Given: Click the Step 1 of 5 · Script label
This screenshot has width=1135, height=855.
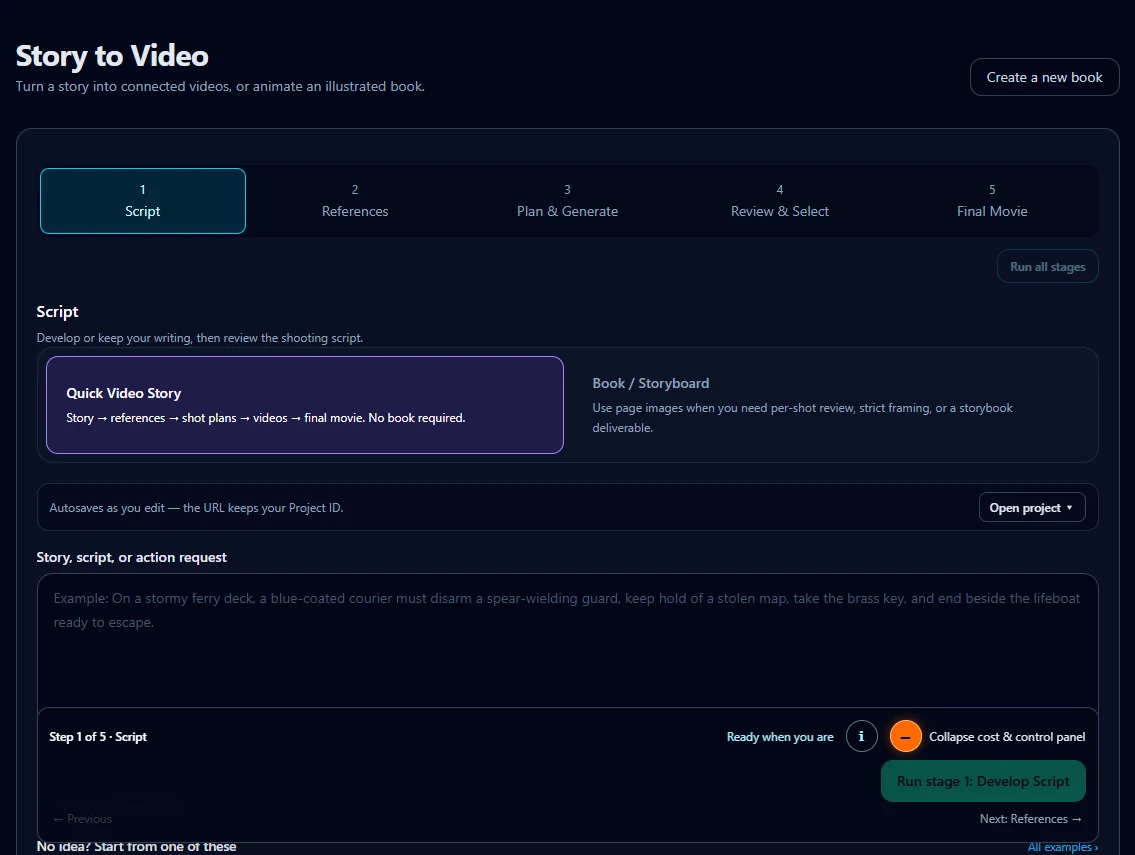Looking at the screenshot, I should [98, 736].
